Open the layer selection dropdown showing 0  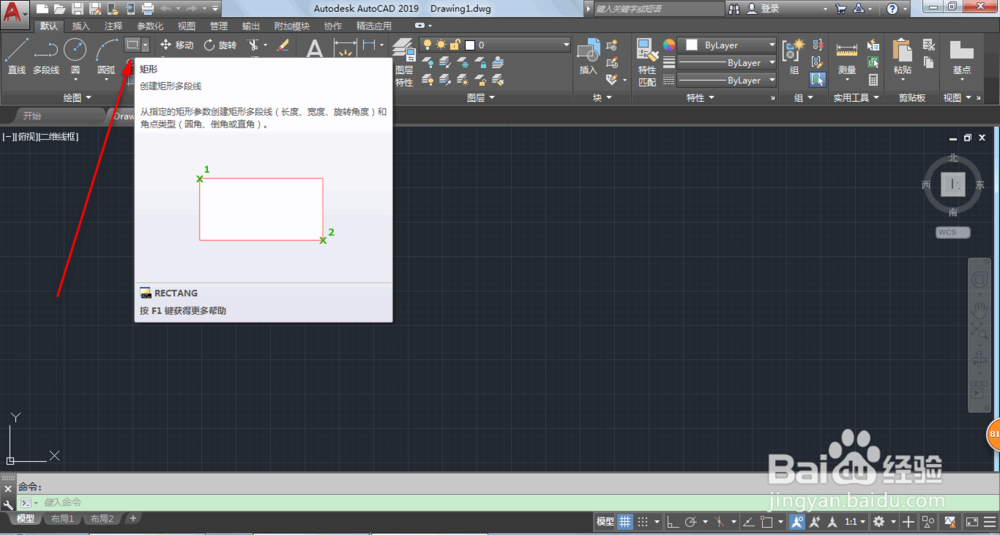coord(495,45)
